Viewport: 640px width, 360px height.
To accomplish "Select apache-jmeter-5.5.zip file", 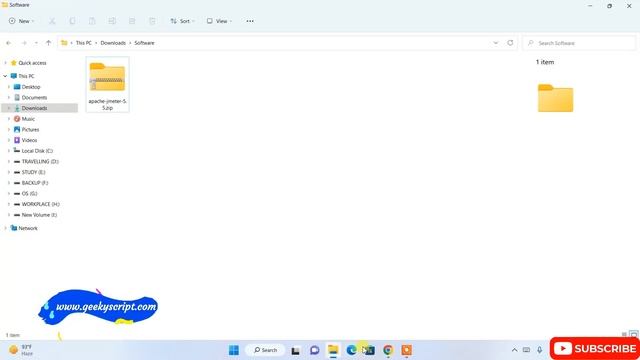I will coord(107,84).
